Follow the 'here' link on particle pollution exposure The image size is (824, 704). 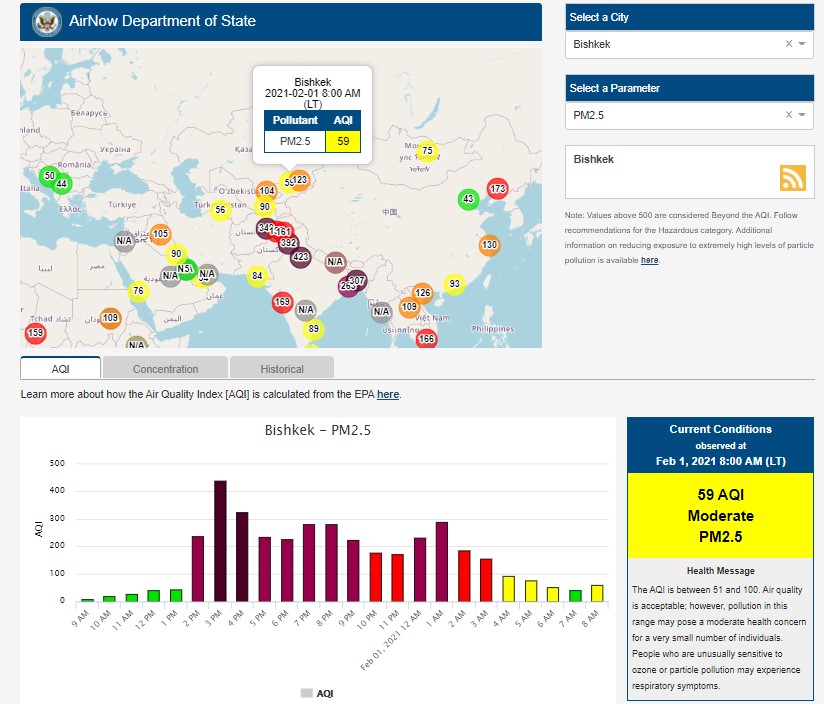point(649,260)
